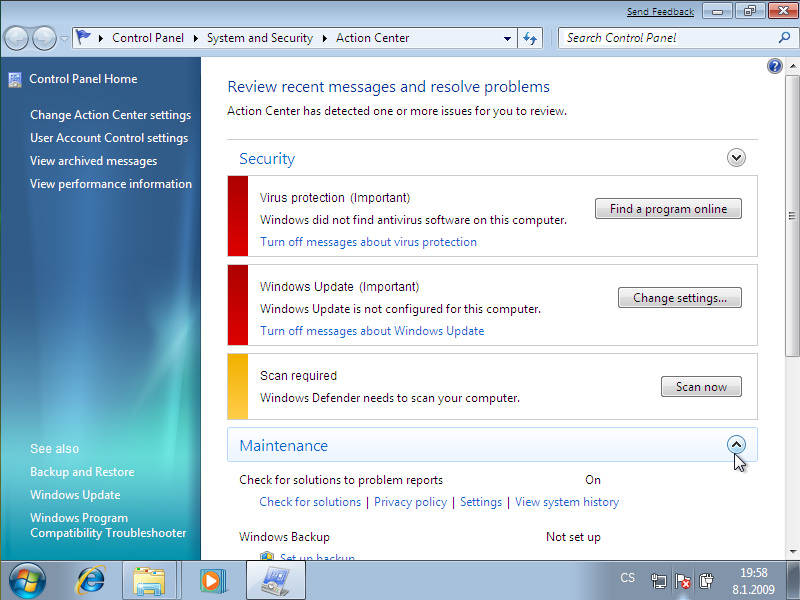This screenshot has width=800, height=600.
Task: Open the Help question mark icon
Action: (774, 66)
